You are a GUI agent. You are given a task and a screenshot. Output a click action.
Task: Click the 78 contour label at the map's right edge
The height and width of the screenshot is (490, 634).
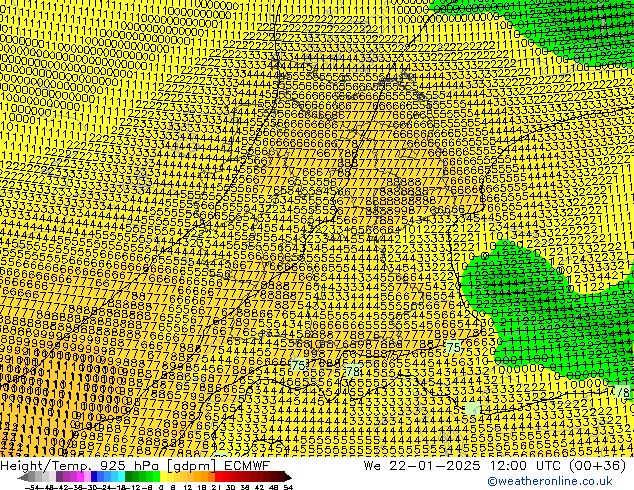pos(623,392)
